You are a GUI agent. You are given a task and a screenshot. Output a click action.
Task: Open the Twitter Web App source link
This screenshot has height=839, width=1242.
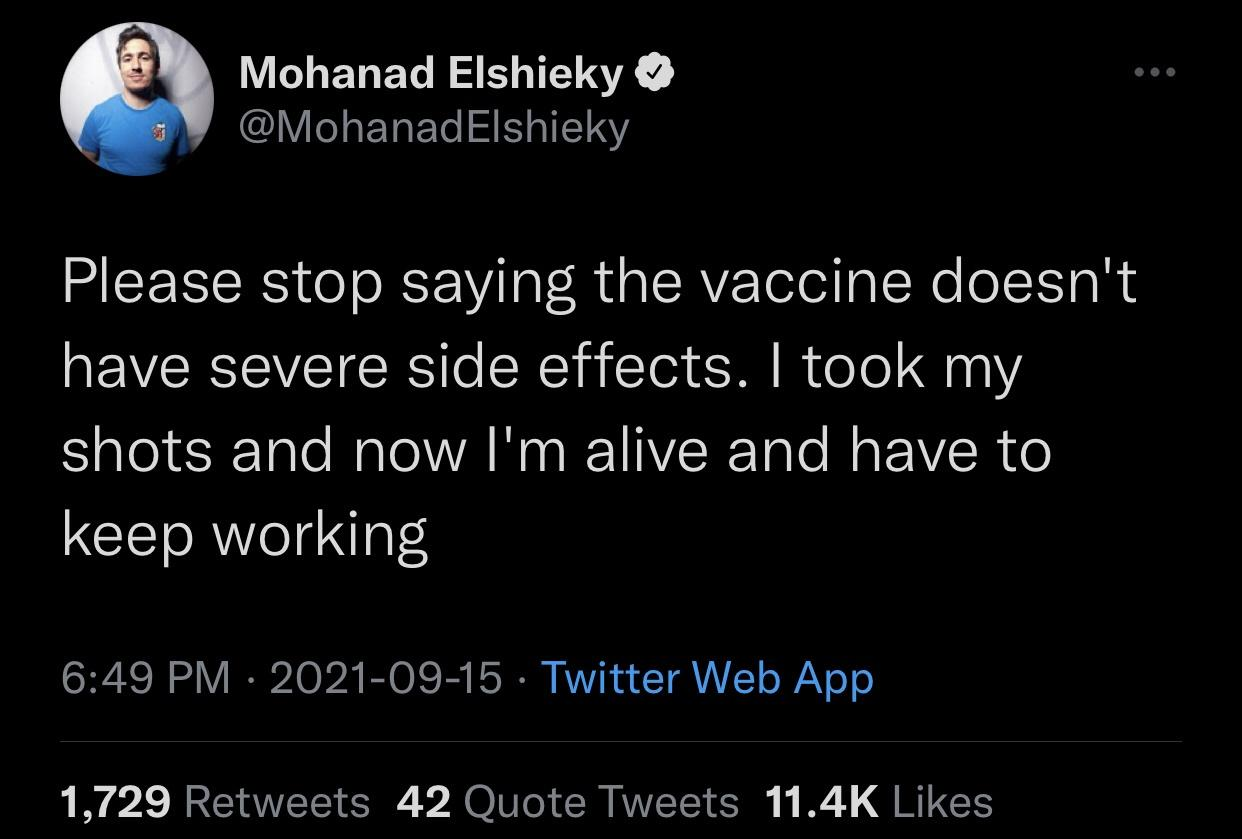(707, 678)
